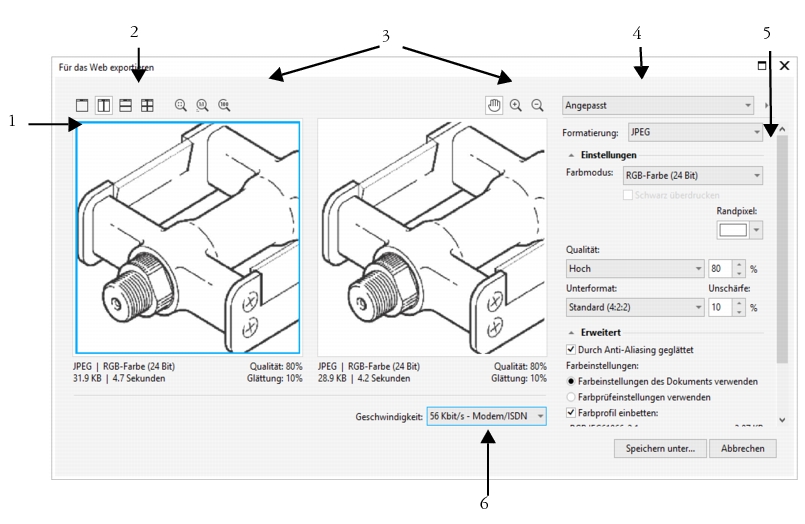
Task: Select two horizontal previews split layout
Action: [x=125, y=105]
